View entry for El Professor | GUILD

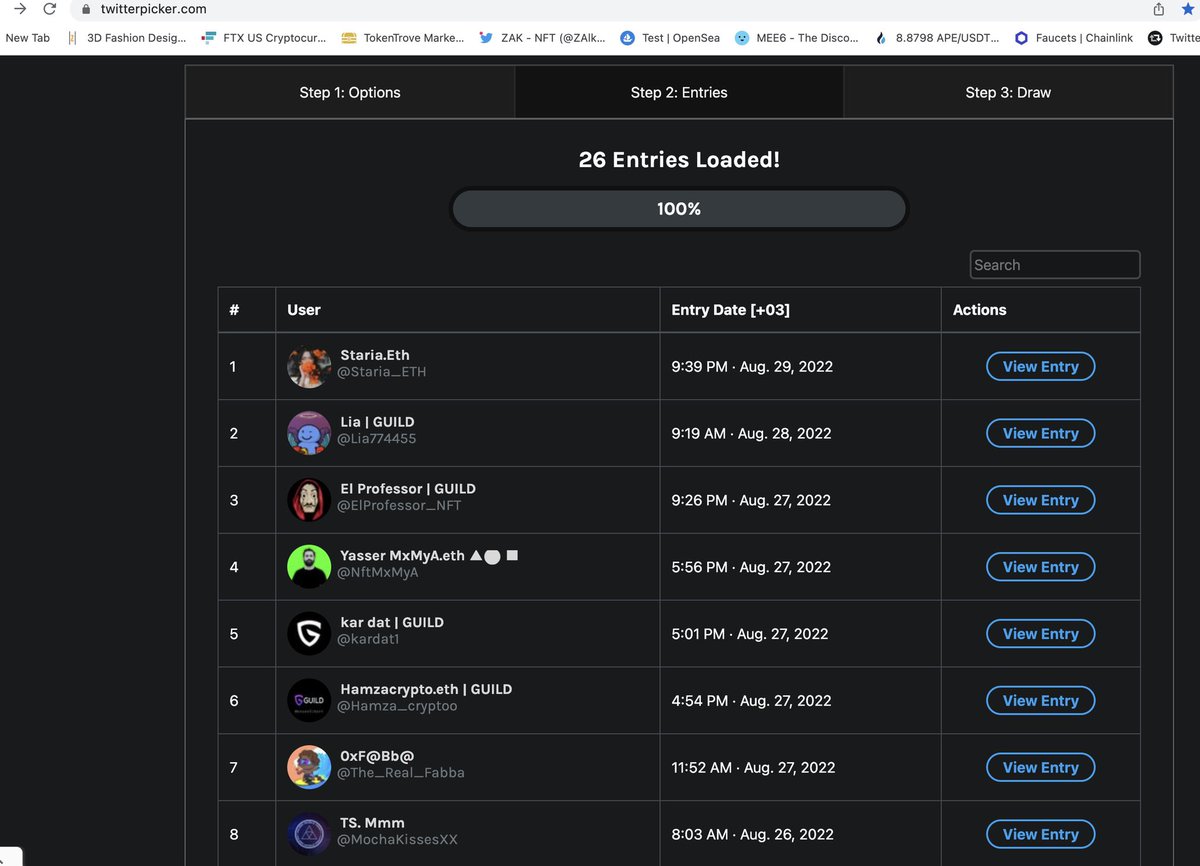click(x=1040, y=500)
